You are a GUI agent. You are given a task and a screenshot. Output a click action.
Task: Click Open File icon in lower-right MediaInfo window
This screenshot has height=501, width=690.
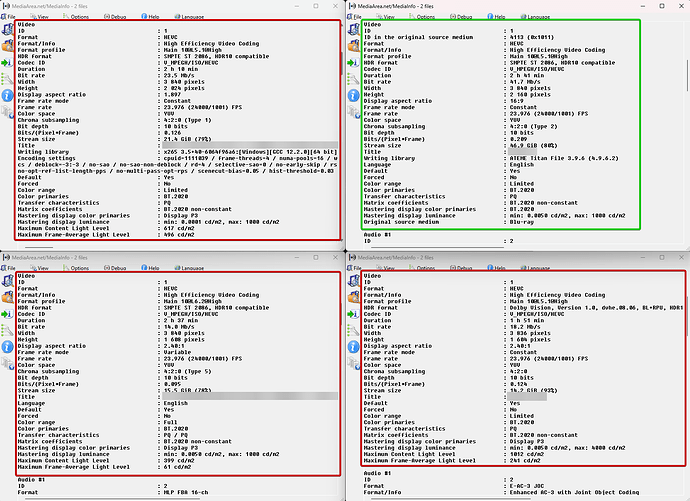coord(354,281)
